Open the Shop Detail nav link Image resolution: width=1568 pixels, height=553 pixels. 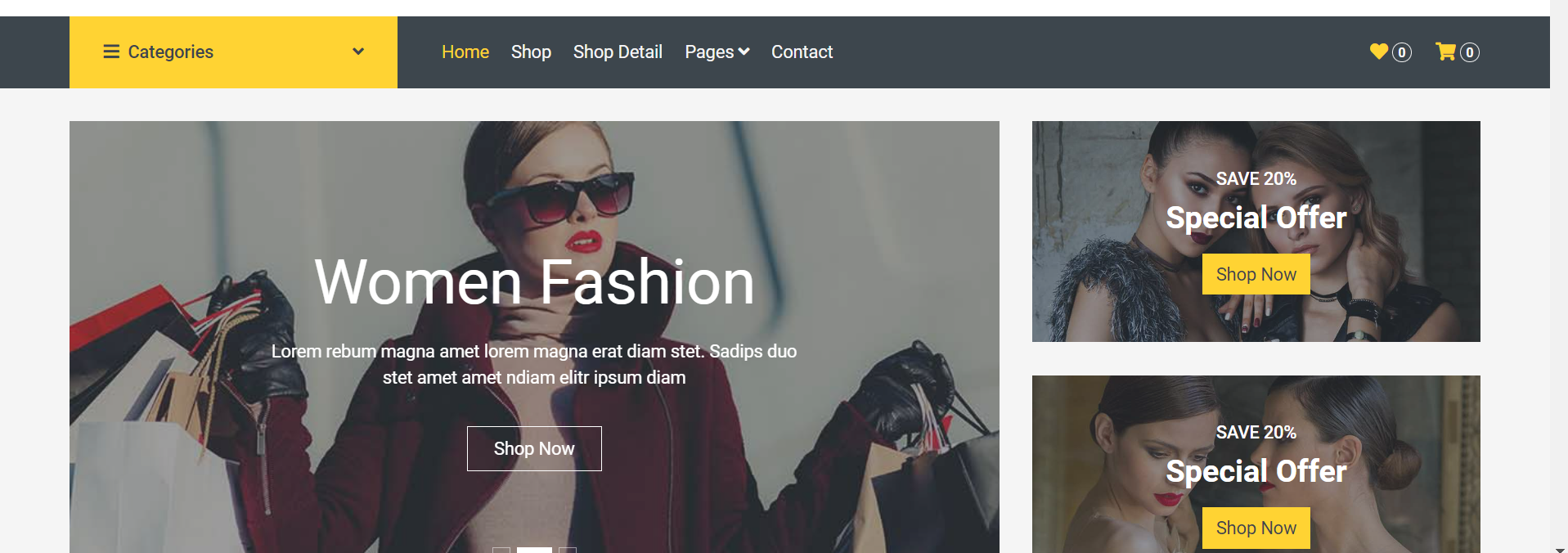618,52
